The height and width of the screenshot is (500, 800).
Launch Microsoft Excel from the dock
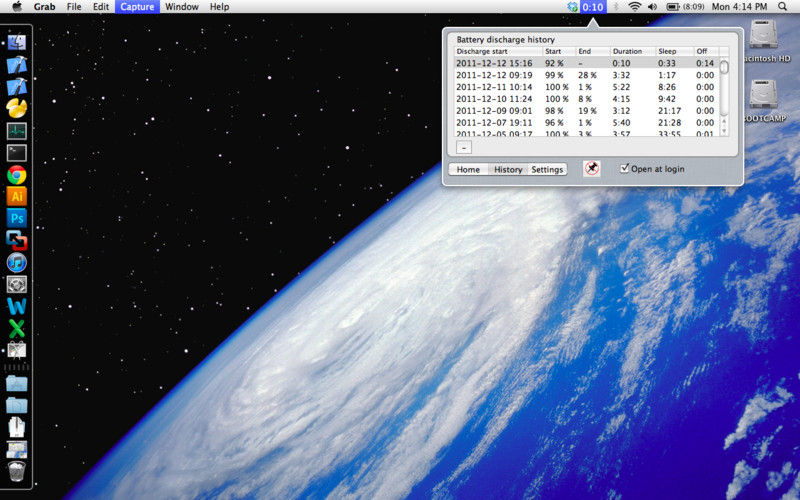(x=17, y=329)
